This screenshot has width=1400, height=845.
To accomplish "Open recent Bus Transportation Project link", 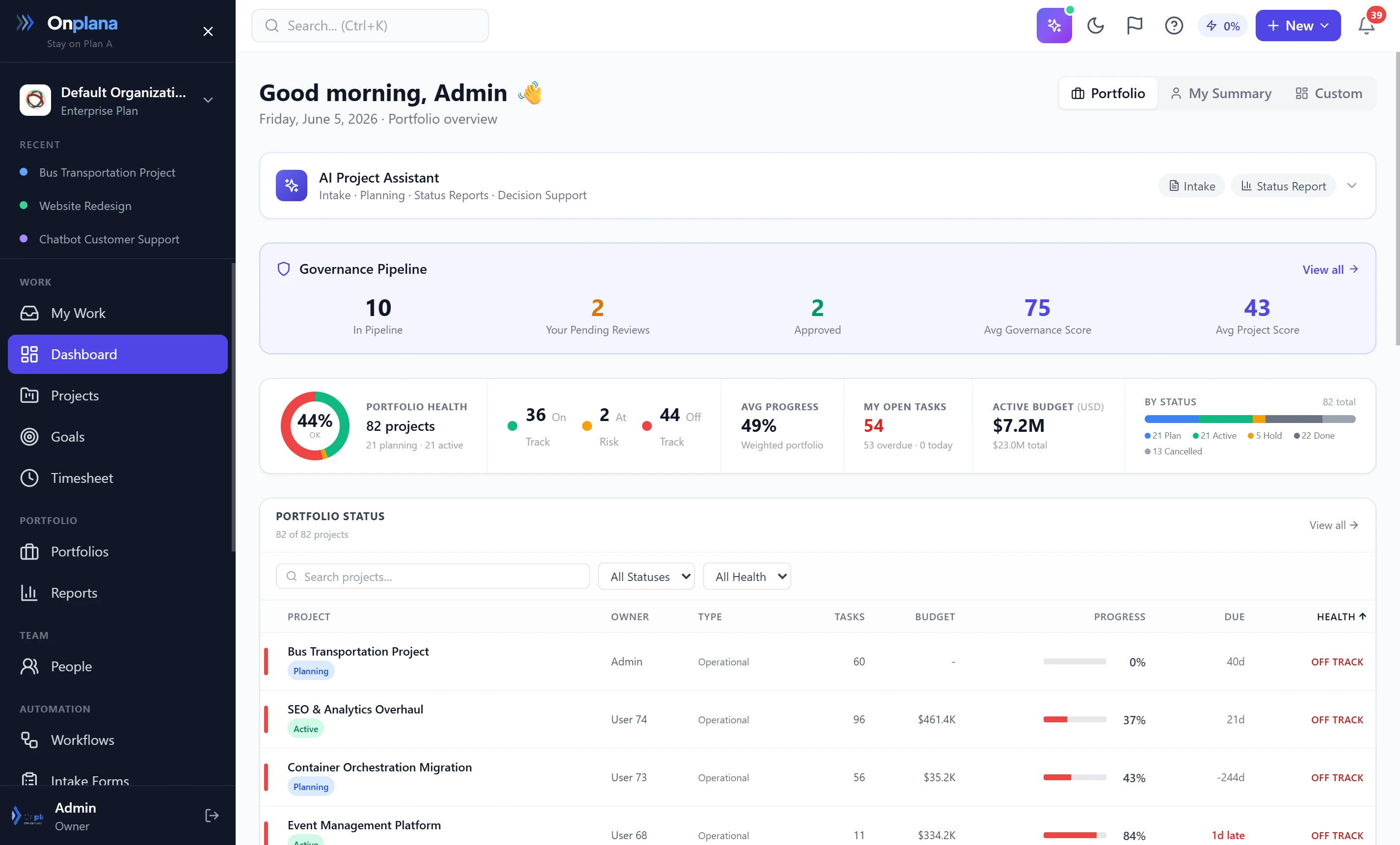I will pos(107,172).
